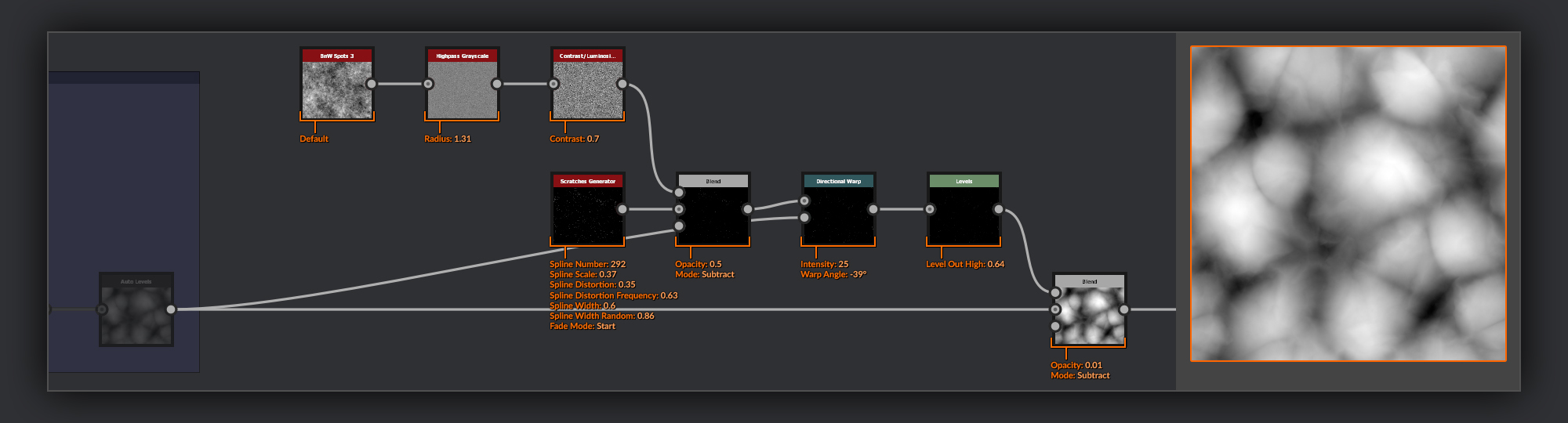Click middle input connector of final Blend node

pos(1055,309)
